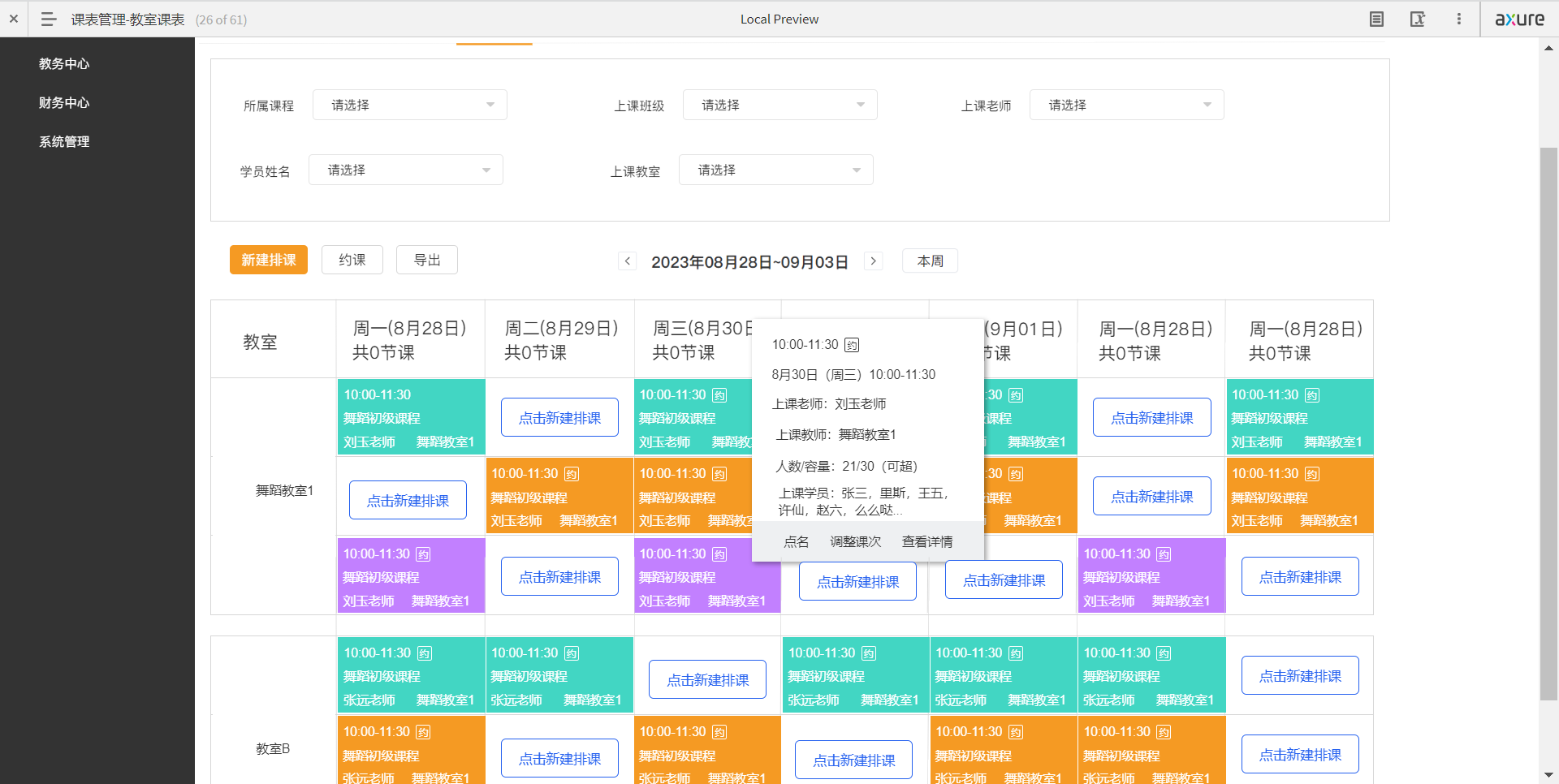
Task: Open 教务中心 in the sidebar
Action: tap(64, 63)
